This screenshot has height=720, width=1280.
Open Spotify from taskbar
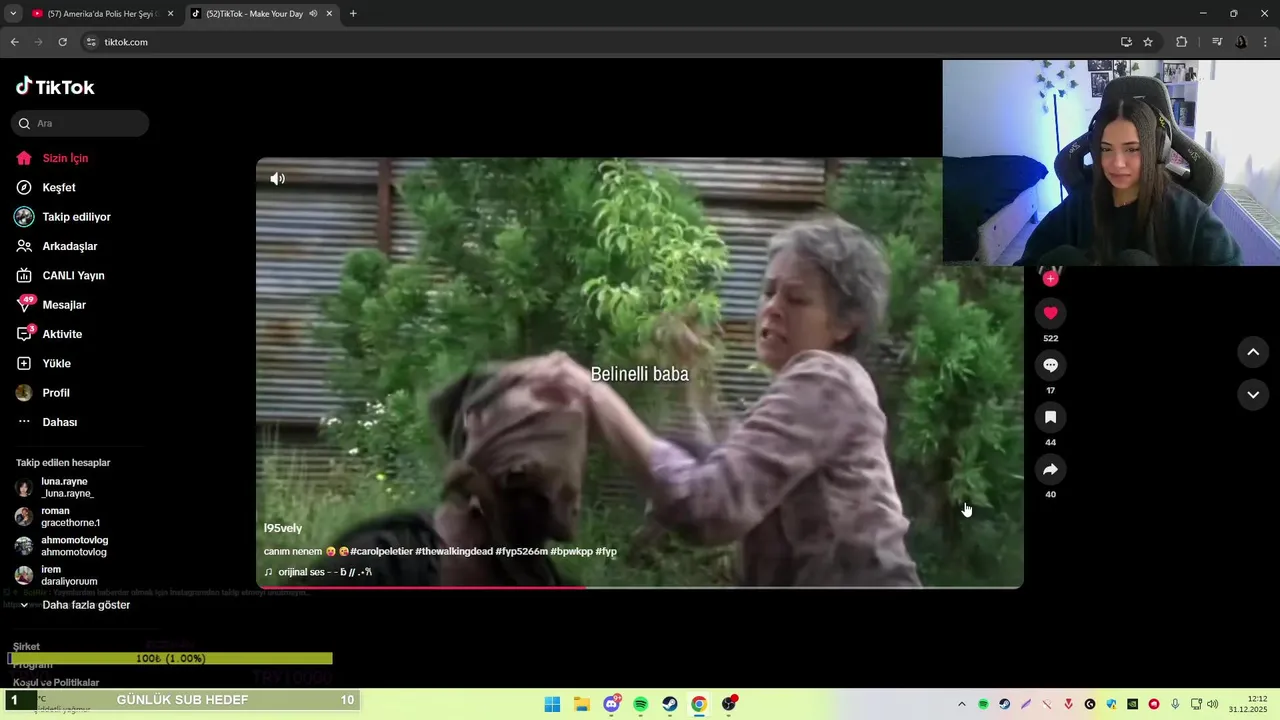640,704
